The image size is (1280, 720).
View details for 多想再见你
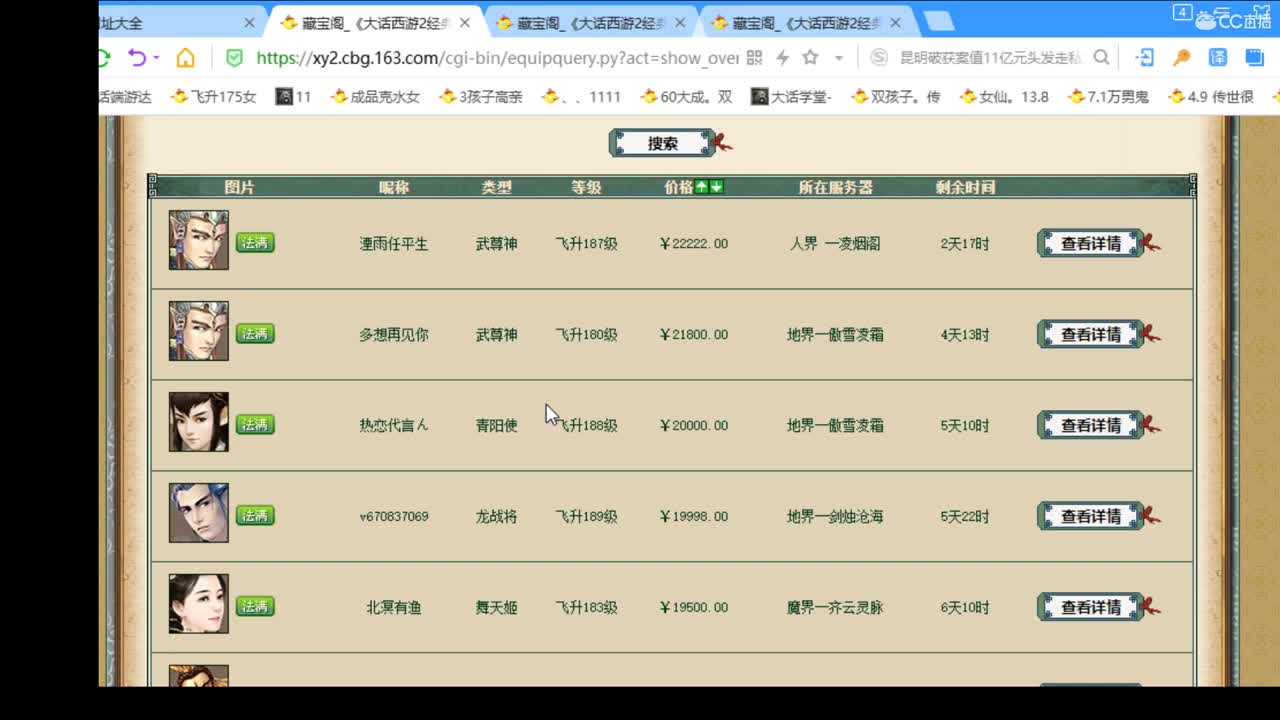(1090, 334)
